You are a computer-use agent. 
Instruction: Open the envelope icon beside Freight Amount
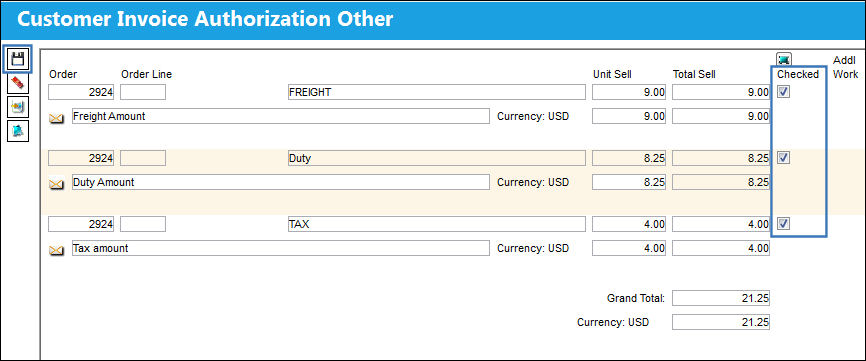pos(56,118)
